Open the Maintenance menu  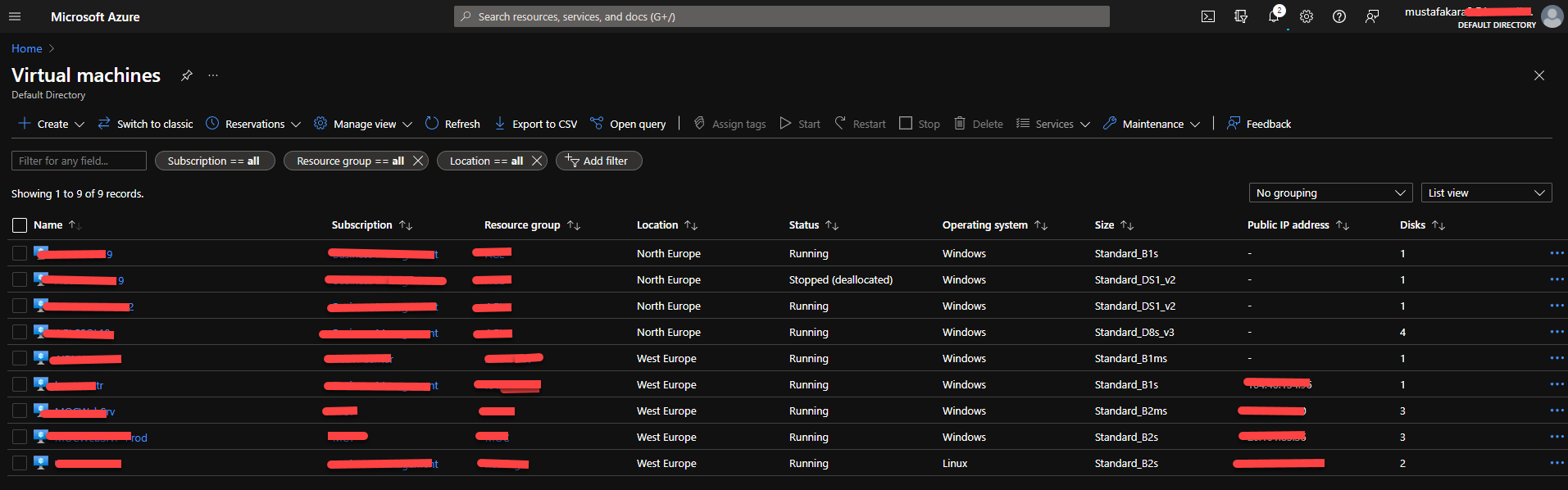tap(1152, 124)
